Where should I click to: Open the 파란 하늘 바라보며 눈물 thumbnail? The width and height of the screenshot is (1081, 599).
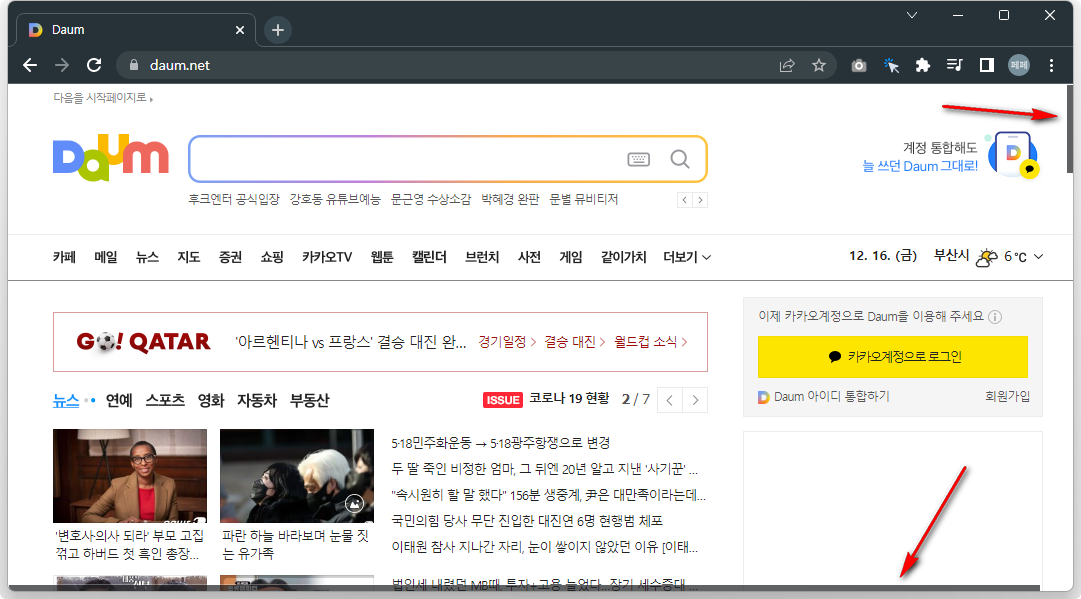pos(296,476)
